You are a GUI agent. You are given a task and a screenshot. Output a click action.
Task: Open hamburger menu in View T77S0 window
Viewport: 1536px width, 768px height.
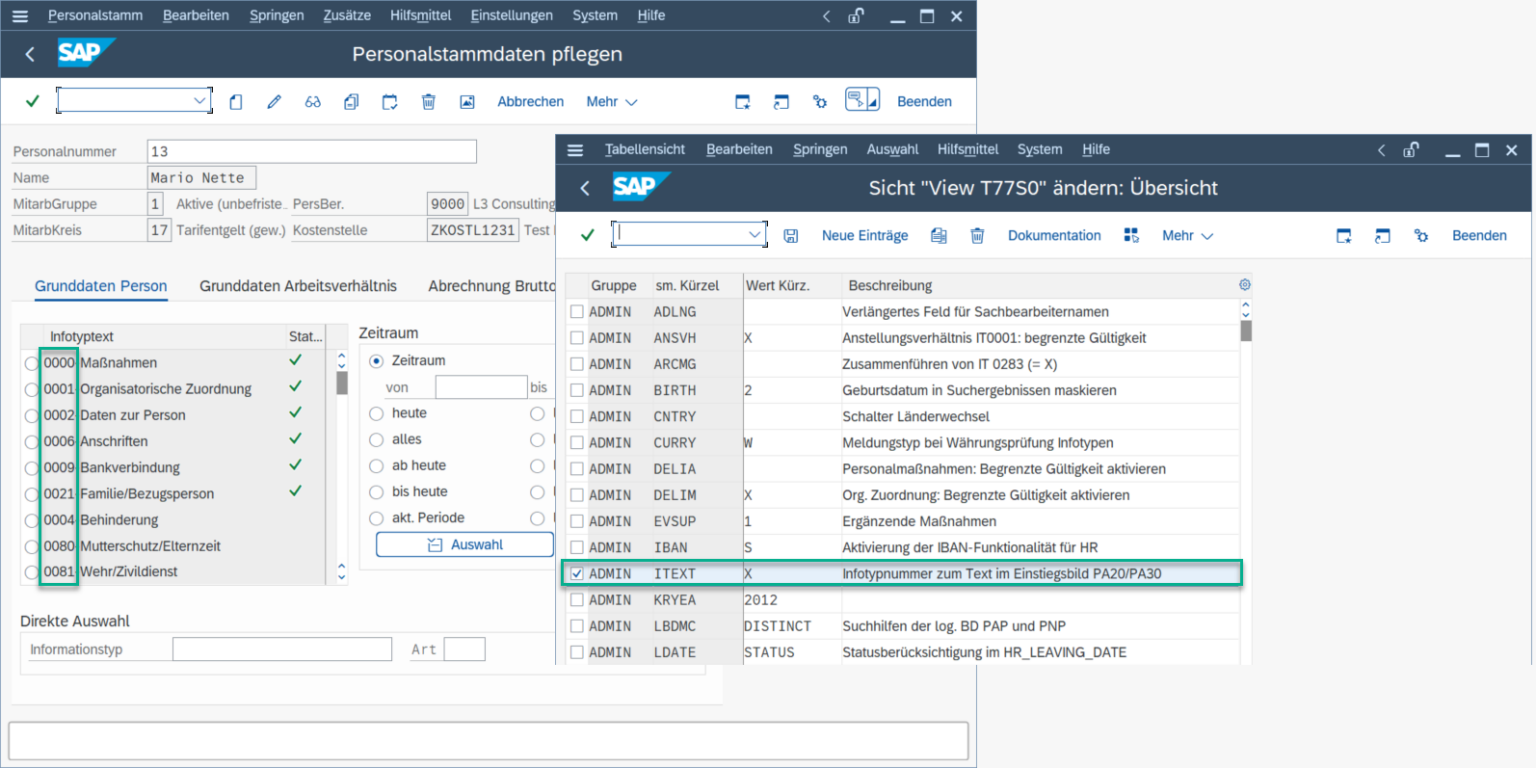575,150
